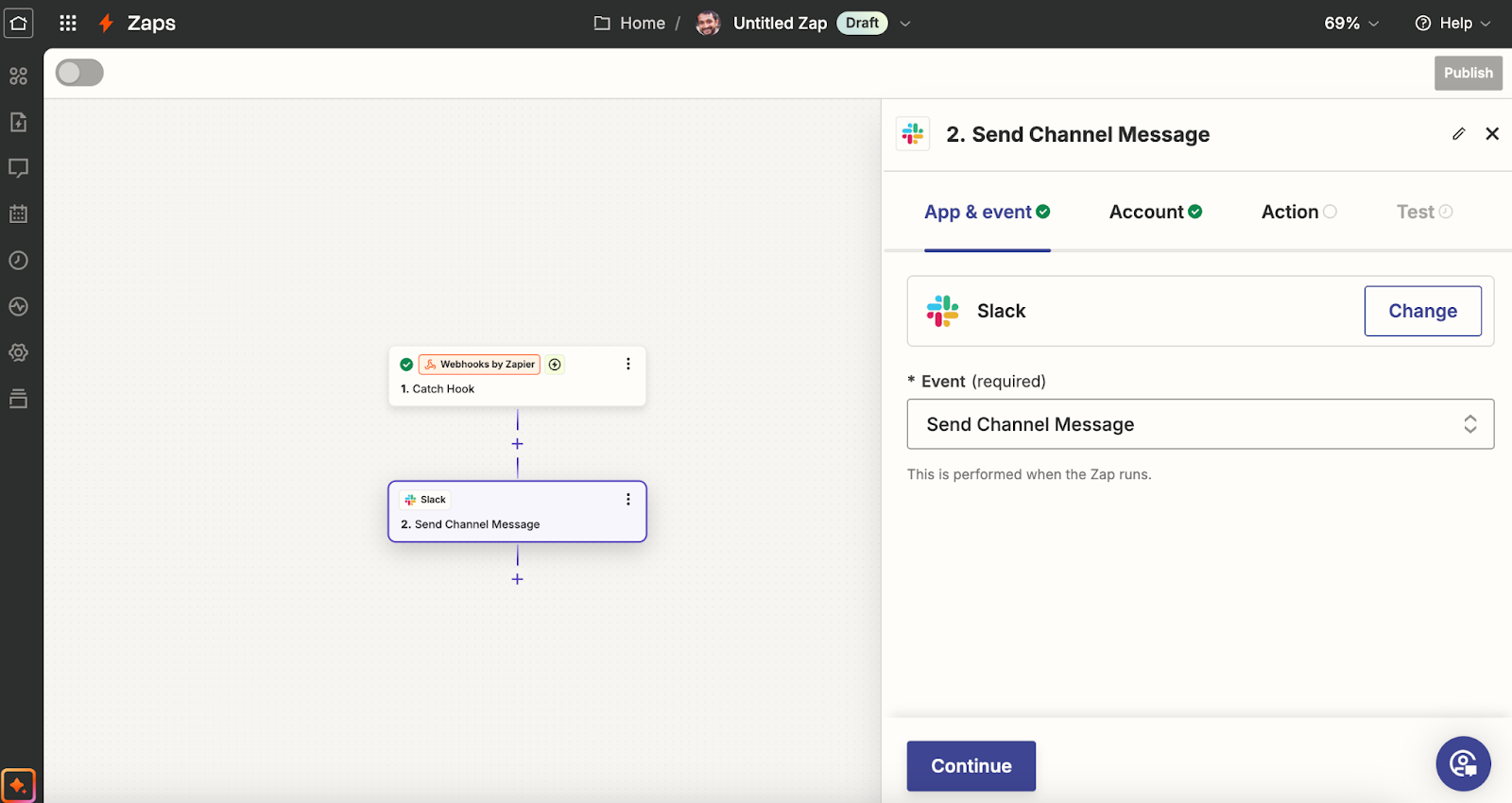Open the Apps icon in the sidebar
Screen dimensions: 1512x803
click(19, 76)
